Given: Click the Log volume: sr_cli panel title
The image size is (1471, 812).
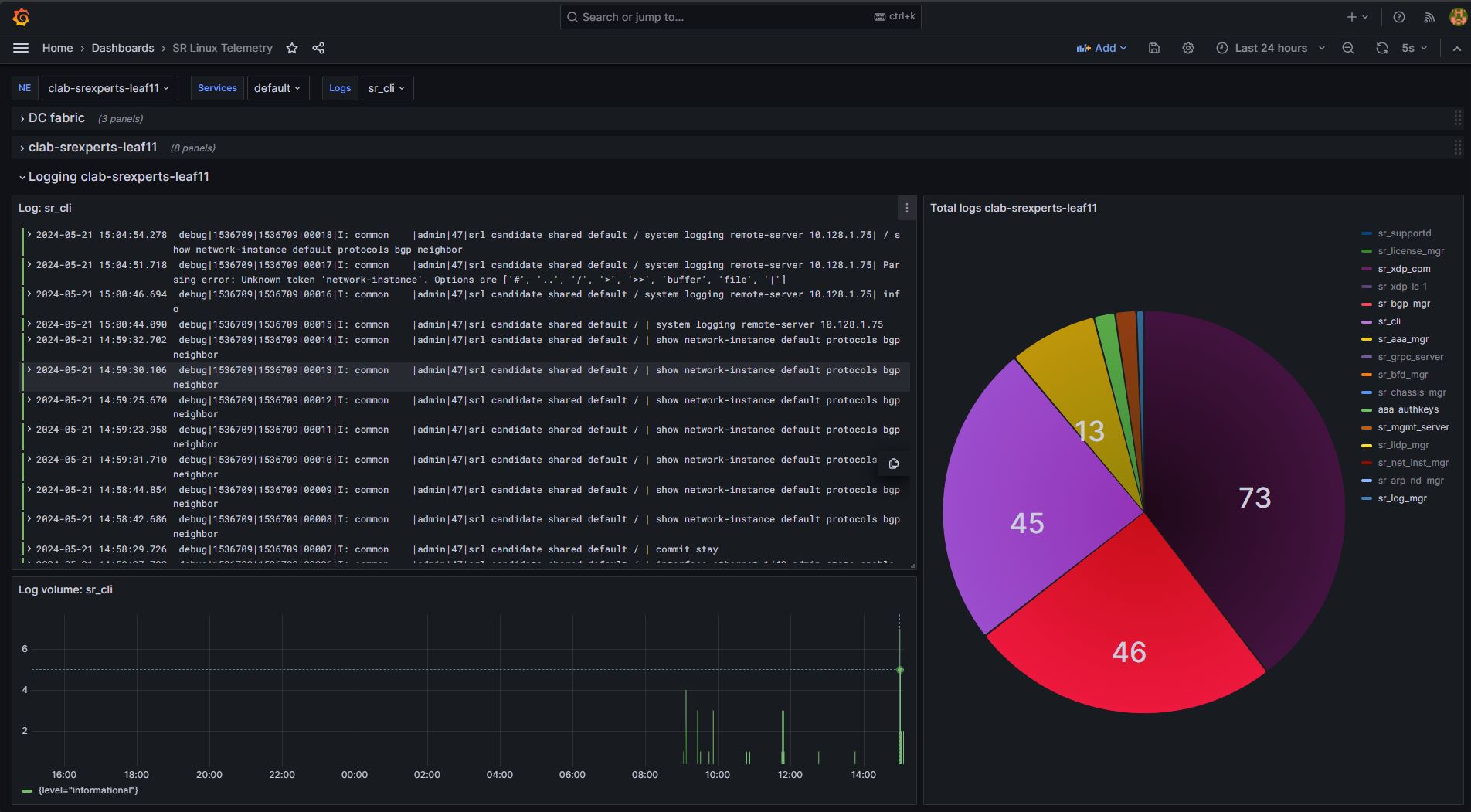Looking at the screenshot, I should tap(66, 589).
